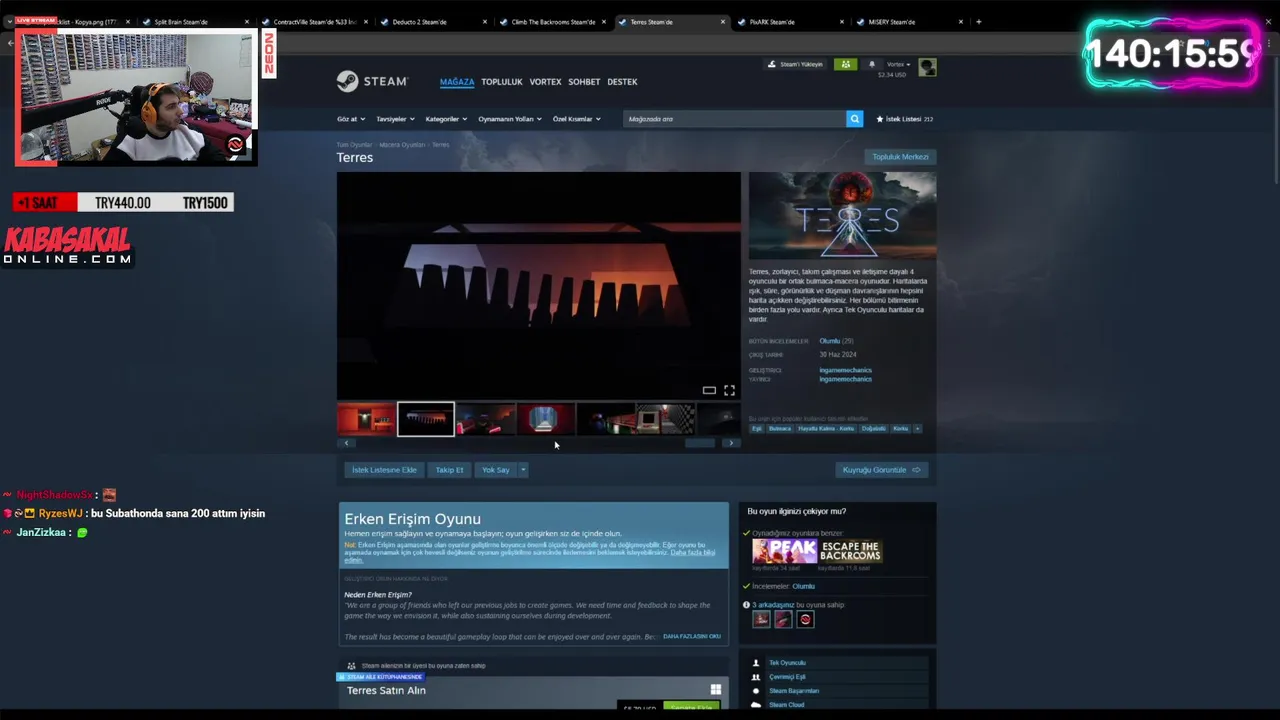Click thumbnail strip horizontal scrollbar handle
The width and height of the screenshot is (1280, 720).
(x=700, y=443)
